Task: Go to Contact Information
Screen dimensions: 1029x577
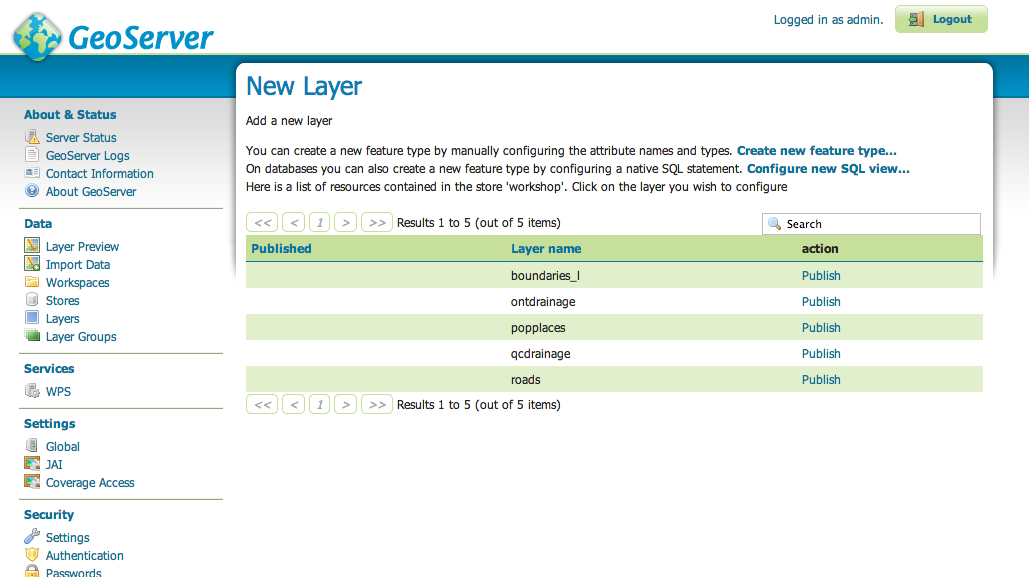Action: pyautogui.click(x=100, y=173)
